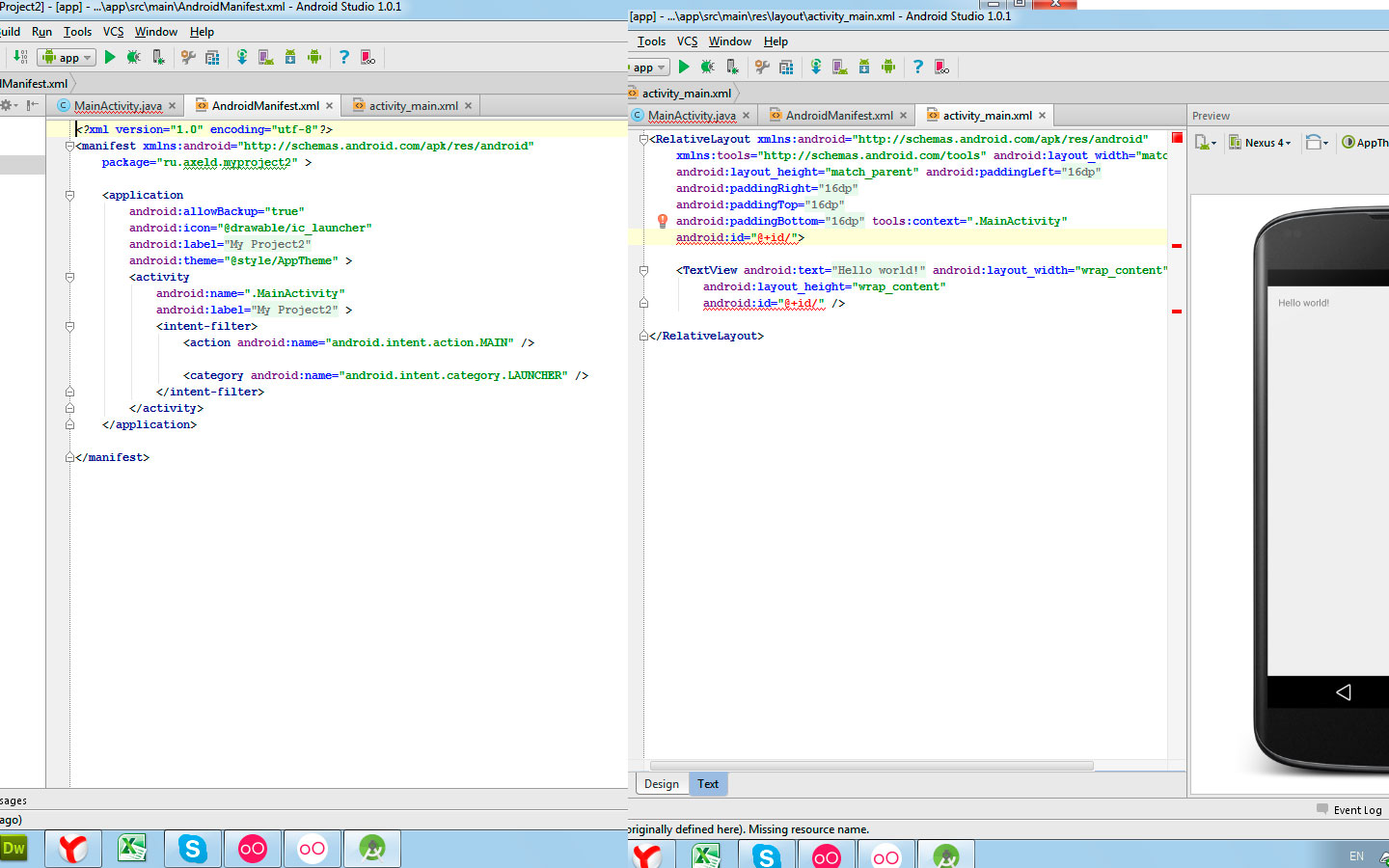Screen dimensions: 1389x868
Task: Open project panel gear settings dropdown
Action: pos(9,105)
